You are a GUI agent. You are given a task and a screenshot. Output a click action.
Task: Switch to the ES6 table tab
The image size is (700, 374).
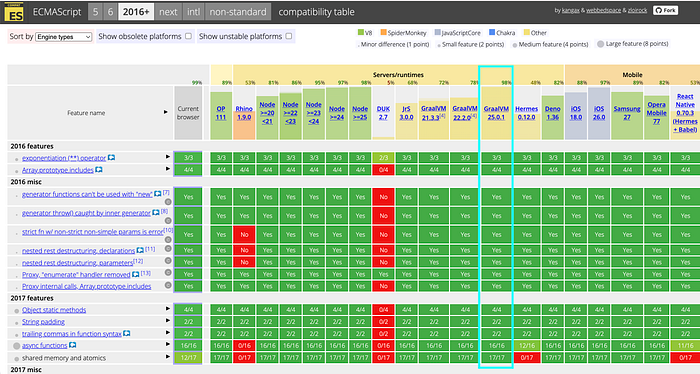coord(110,12)
